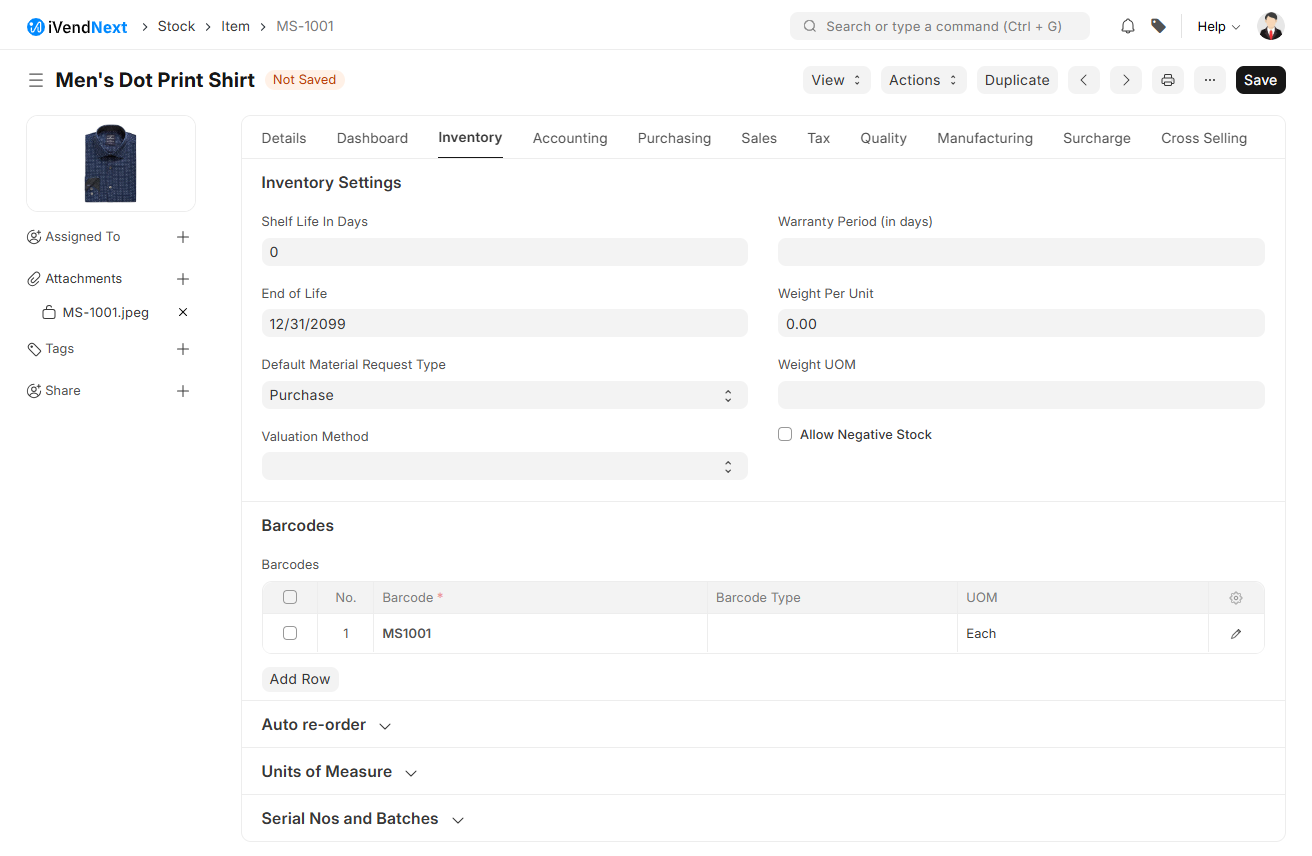The image size is (1312, 856).
Task: Click lock icon beside MS-1001.jpeg
Action: point(49,312)
